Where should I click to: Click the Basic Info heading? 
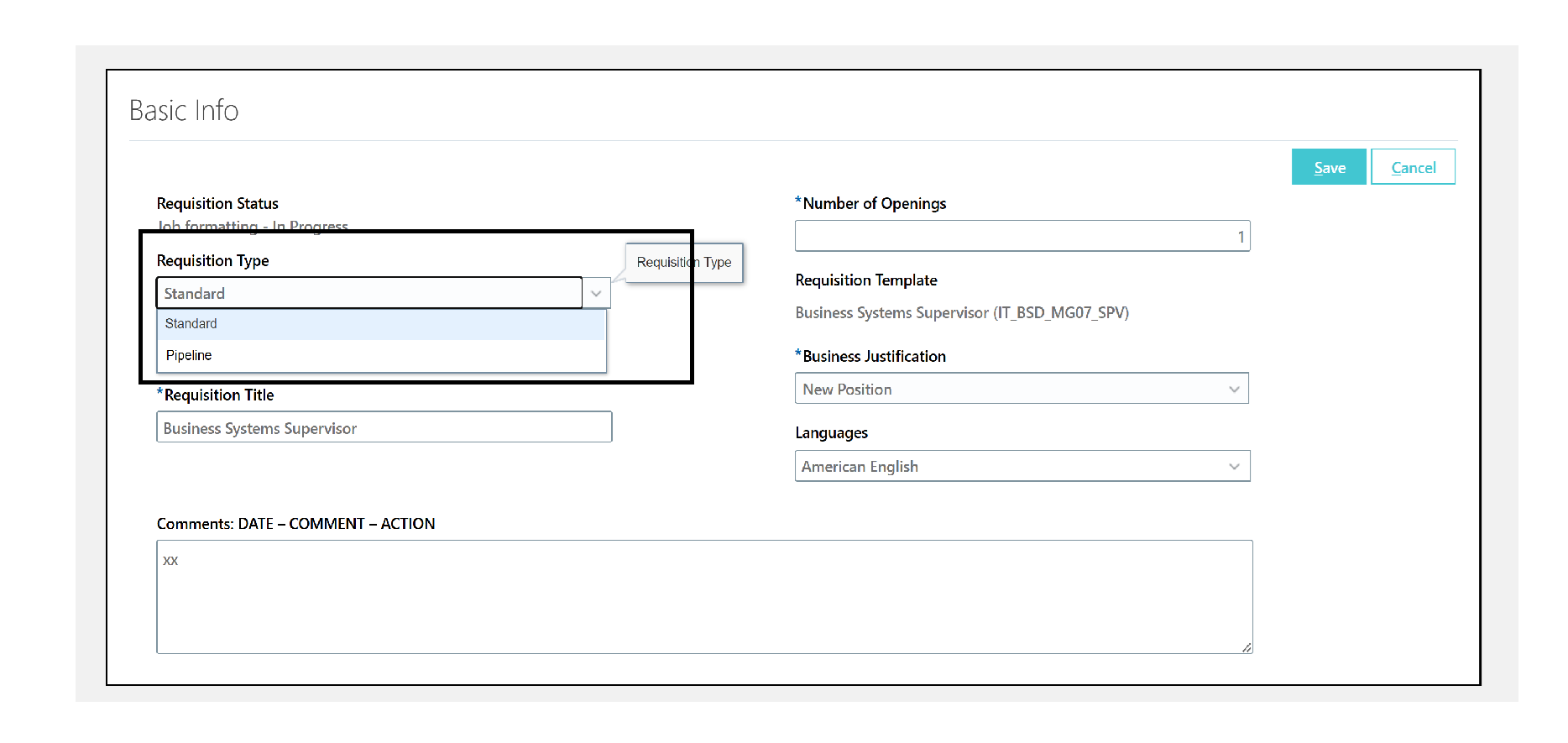pyautogui.click(x=184, y=110)
